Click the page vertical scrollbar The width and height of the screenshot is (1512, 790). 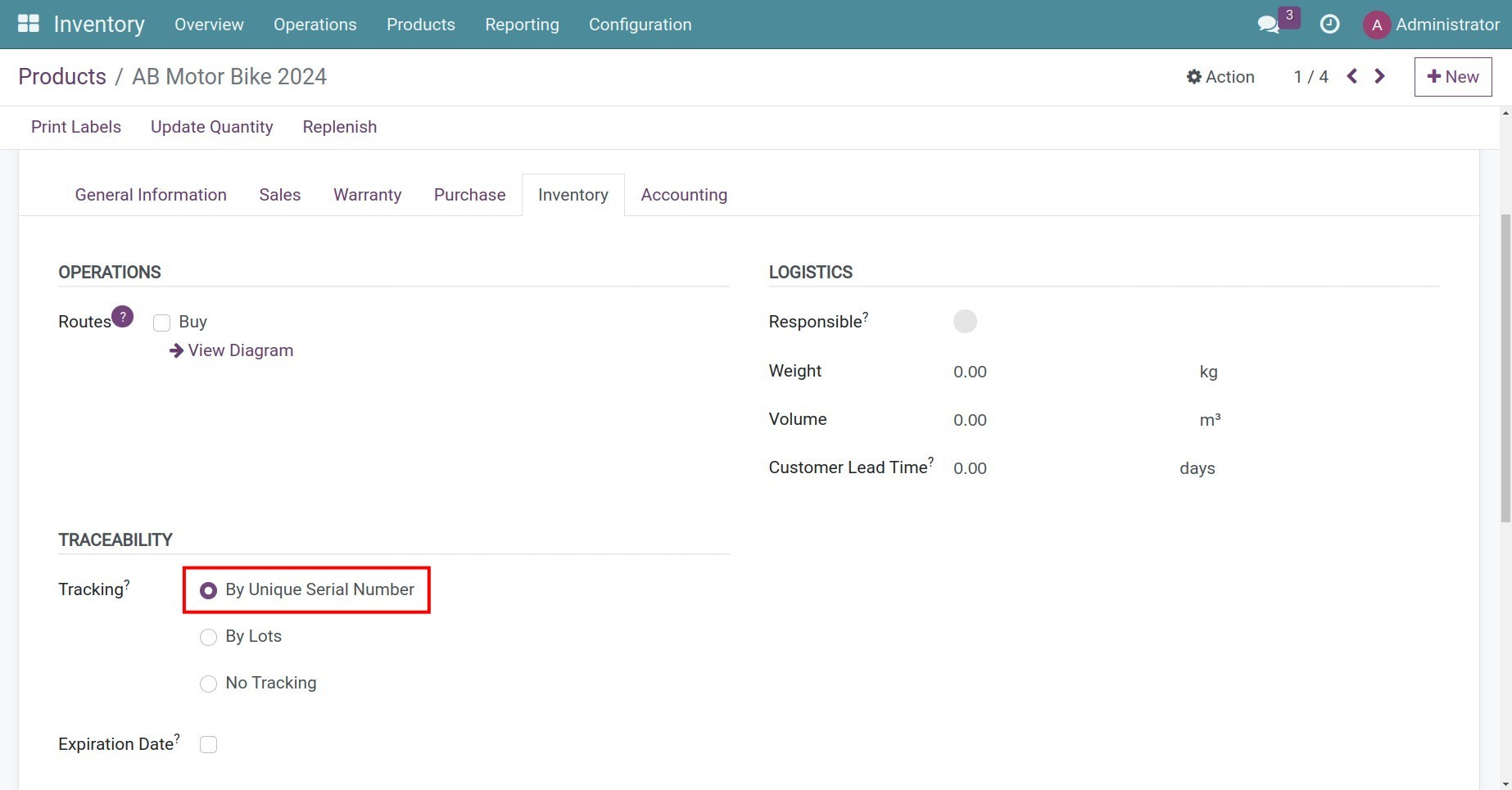tap(1505, 368)
